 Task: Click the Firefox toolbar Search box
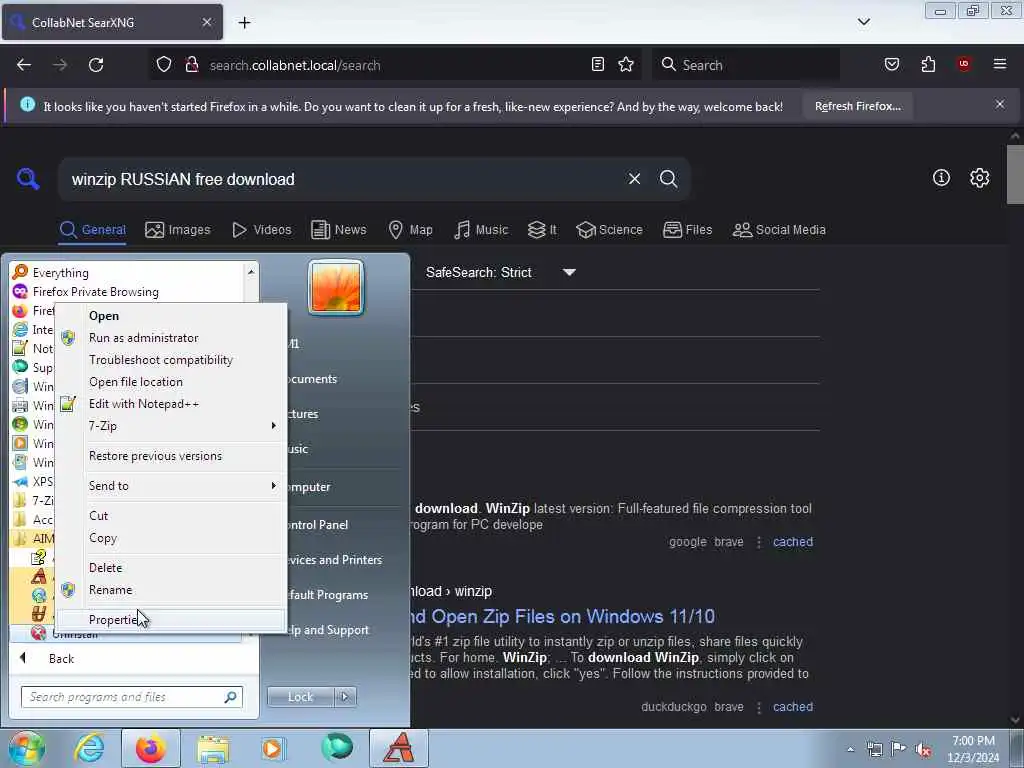(x=746, y=65)
